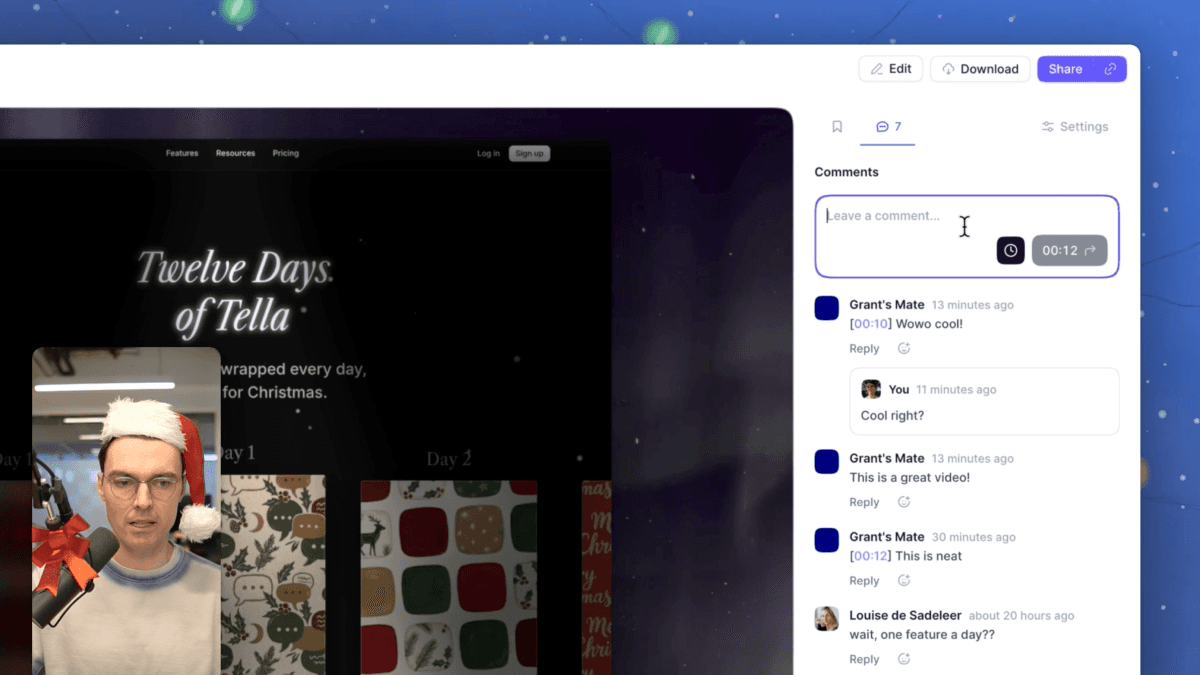Switch to the comments tab showing 7
The image size is (1200, 675).
point(888,127)
